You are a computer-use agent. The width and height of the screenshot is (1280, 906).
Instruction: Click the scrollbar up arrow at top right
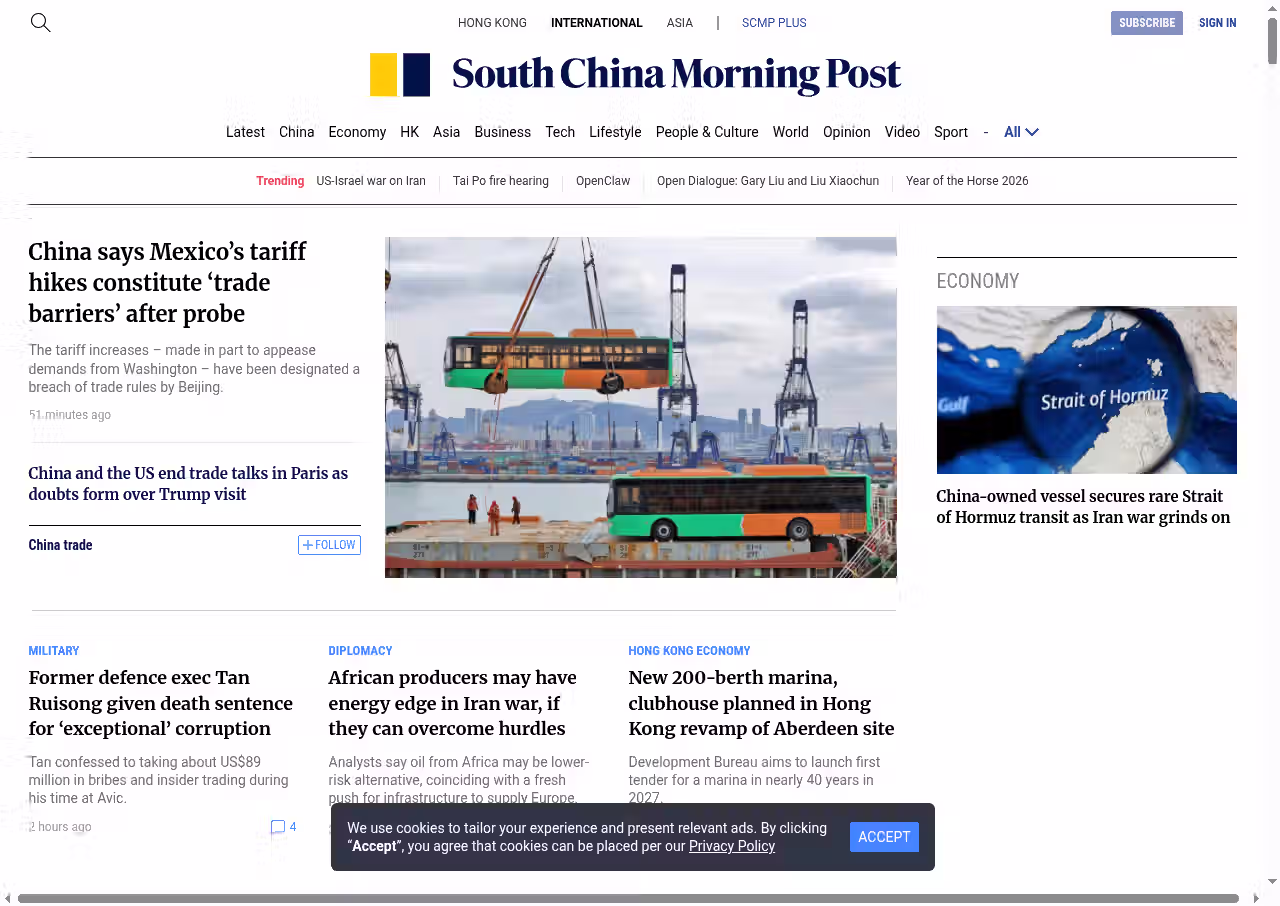tap(1272, 8)
